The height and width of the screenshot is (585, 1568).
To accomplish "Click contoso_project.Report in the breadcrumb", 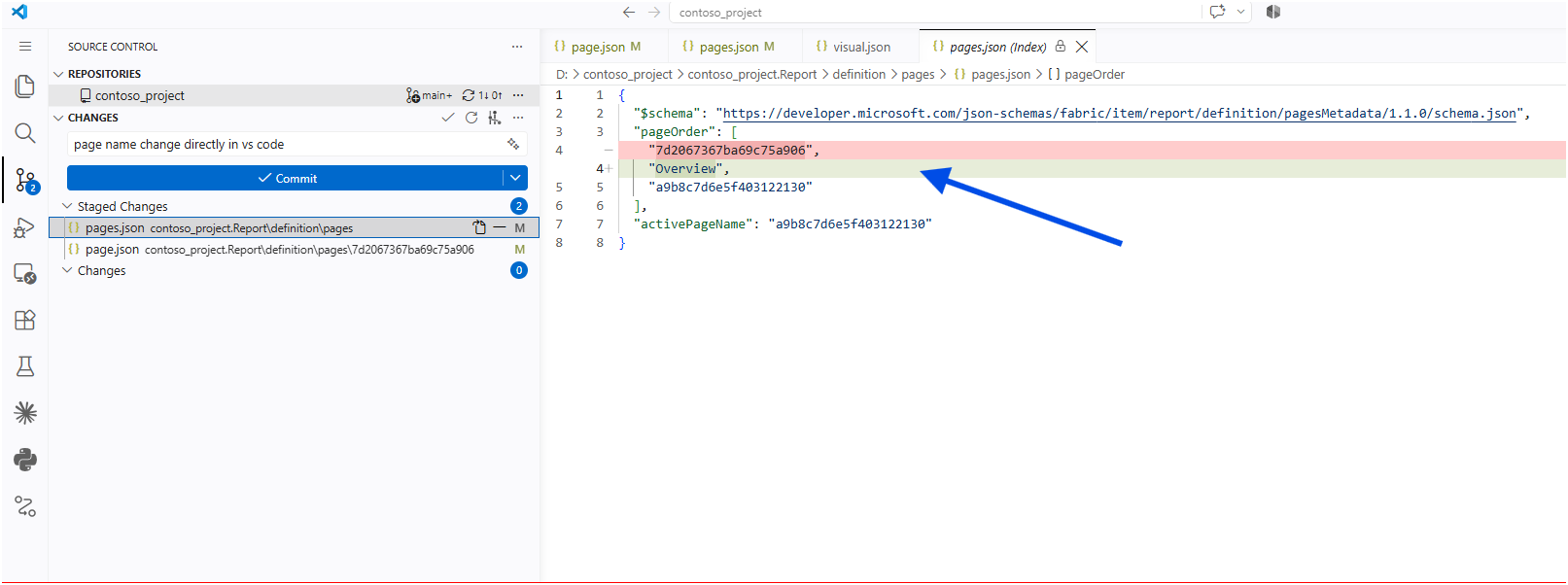I will 752,74.
